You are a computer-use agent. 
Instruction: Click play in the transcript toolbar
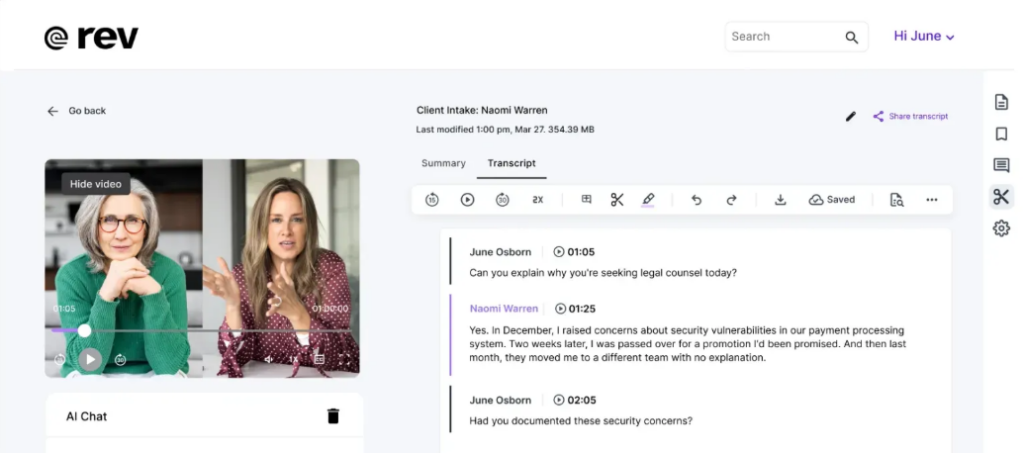click(x=468, y=200)
